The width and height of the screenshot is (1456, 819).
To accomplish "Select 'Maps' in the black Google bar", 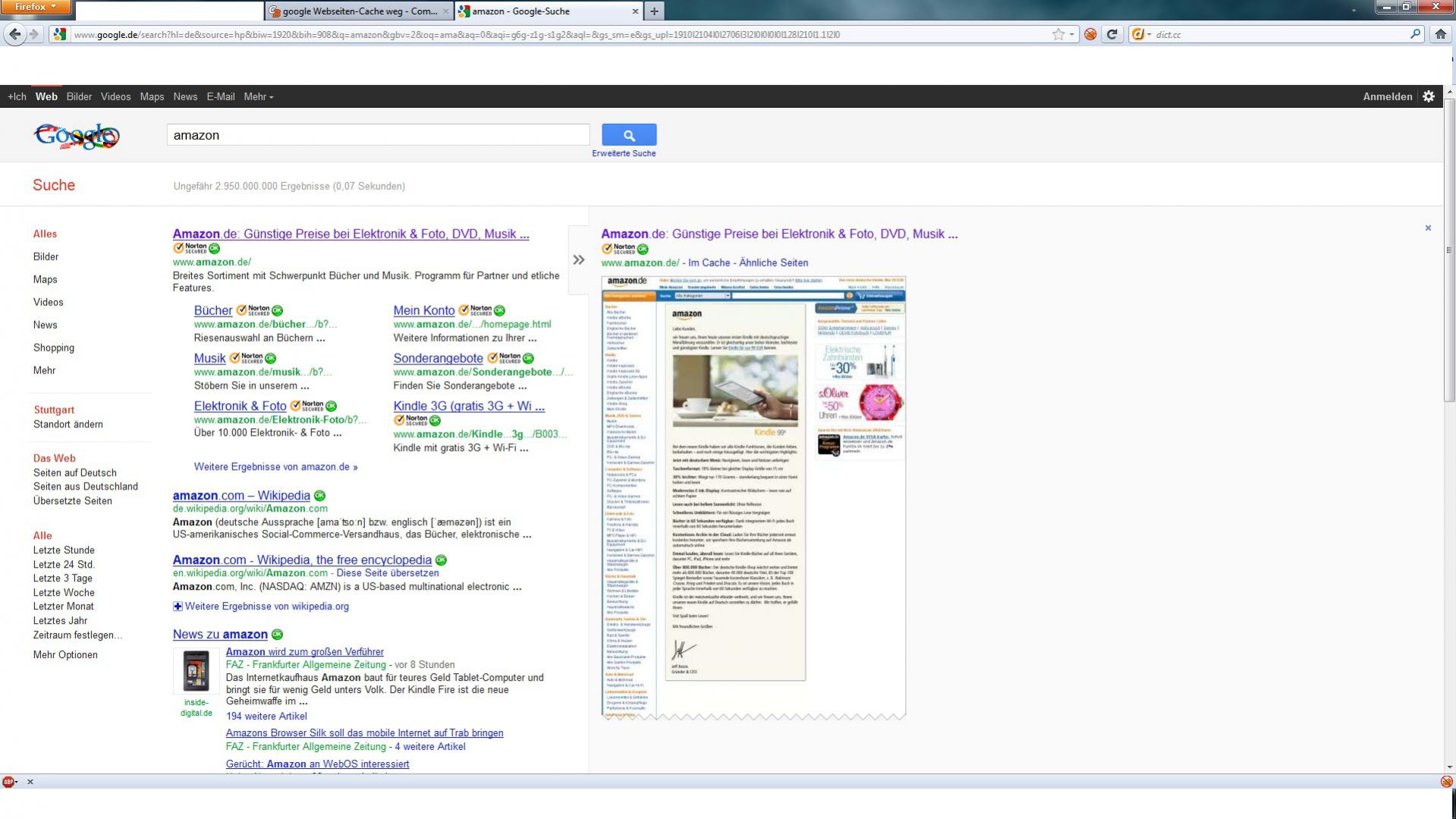I will coord(152,96).
